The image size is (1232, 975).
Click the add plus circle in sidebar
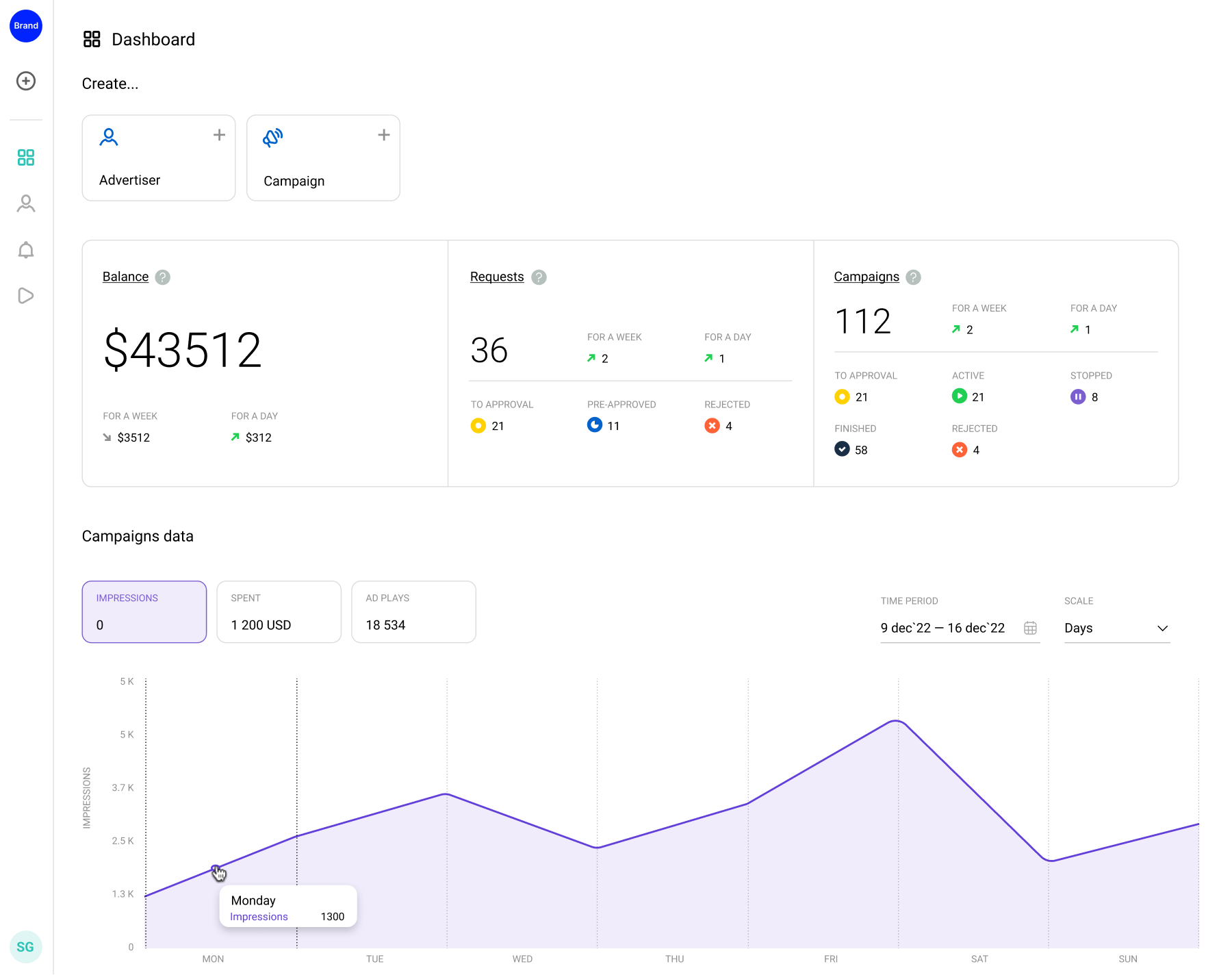[26, 81]
